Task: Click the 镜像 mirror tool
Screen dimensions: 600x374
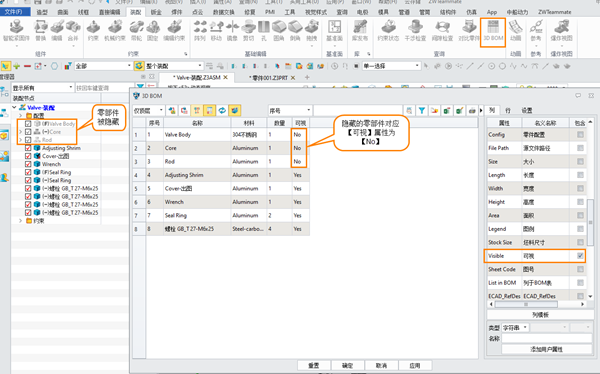Action: click(232, 31)
